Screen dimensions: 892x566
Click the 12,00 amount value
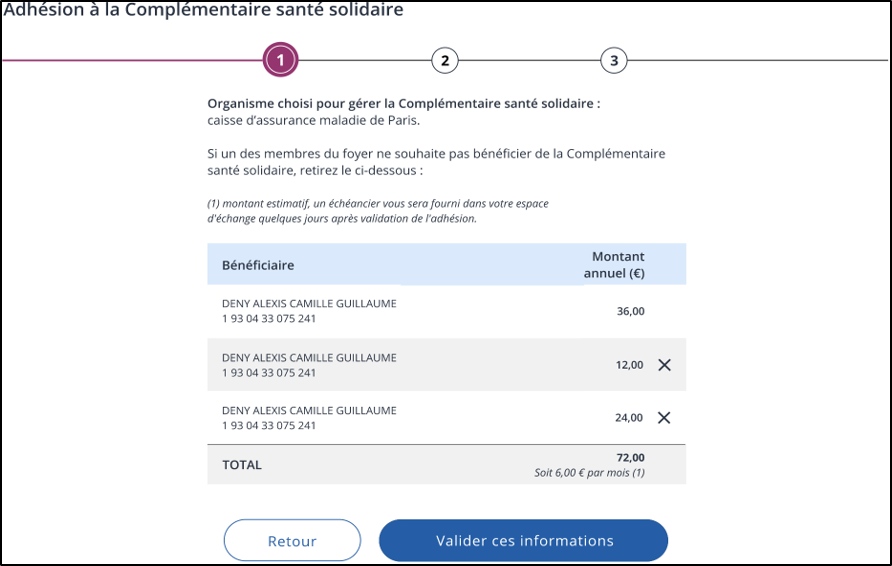point(630,365)
